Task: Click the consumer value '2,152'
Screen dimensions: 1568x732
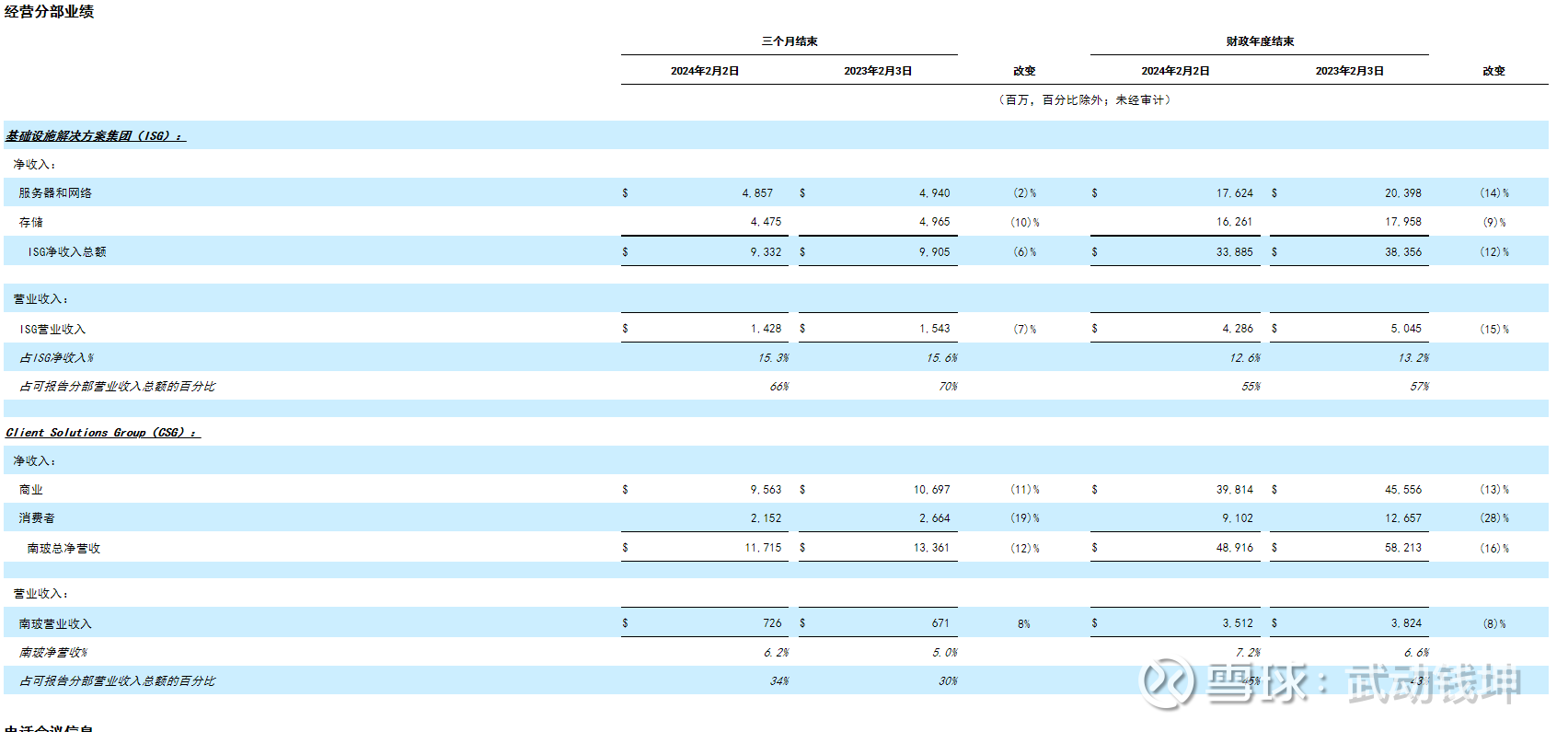Action: (766, 518)
